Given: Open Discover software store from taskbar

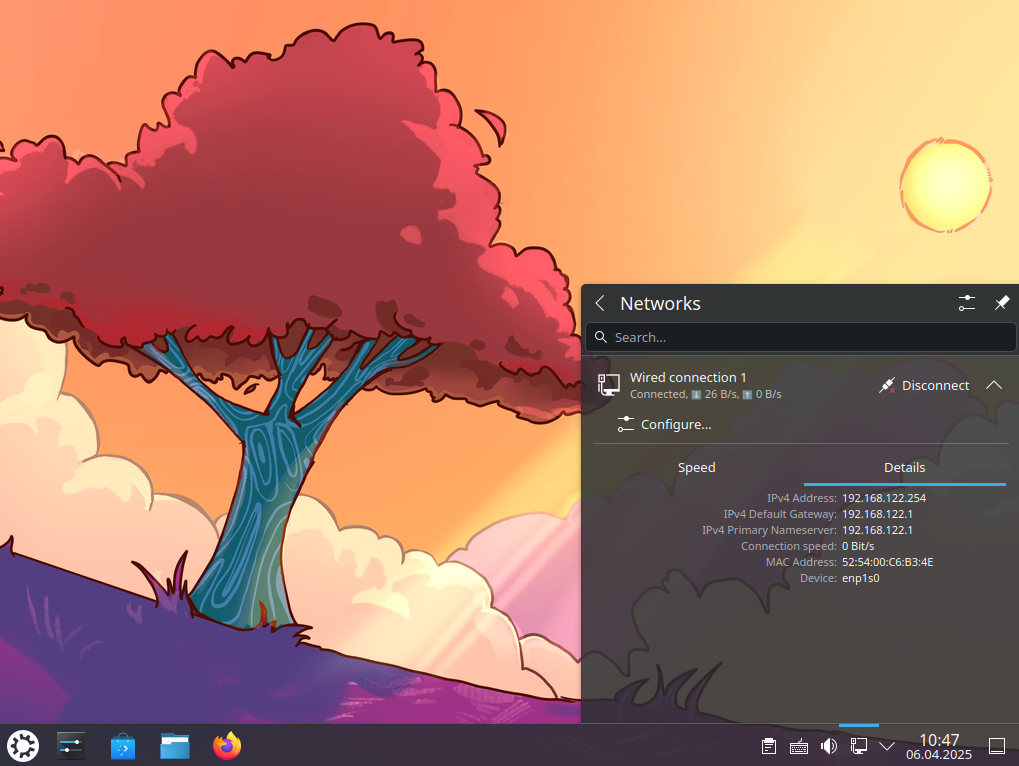Looking at the screenshot, I should (x=123, y=745).
